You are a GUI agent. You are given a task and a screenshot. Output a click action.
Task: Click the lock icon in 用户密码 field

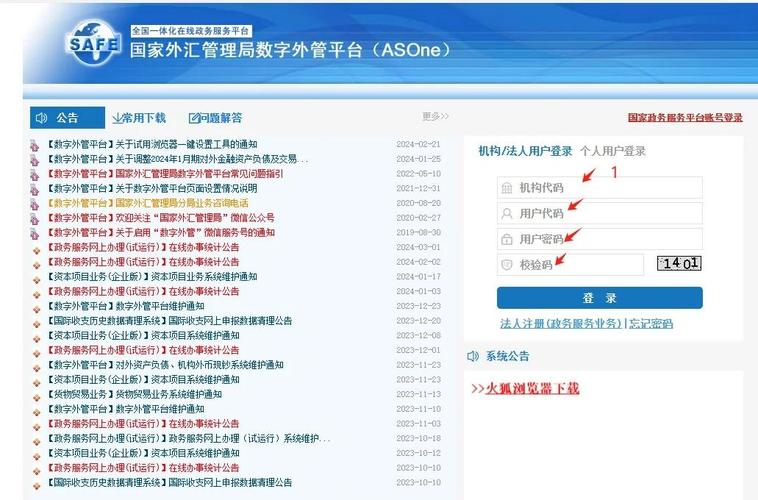507,239
